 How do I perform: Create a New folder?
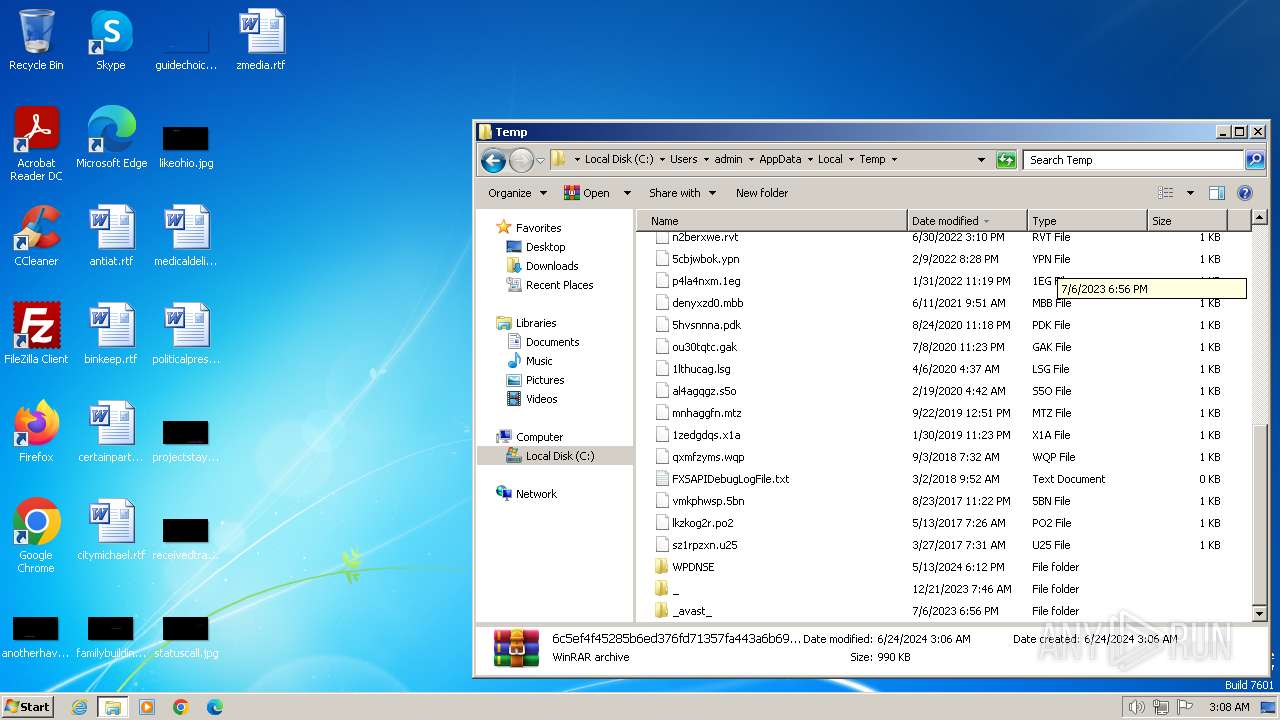[x=762, y=193]
